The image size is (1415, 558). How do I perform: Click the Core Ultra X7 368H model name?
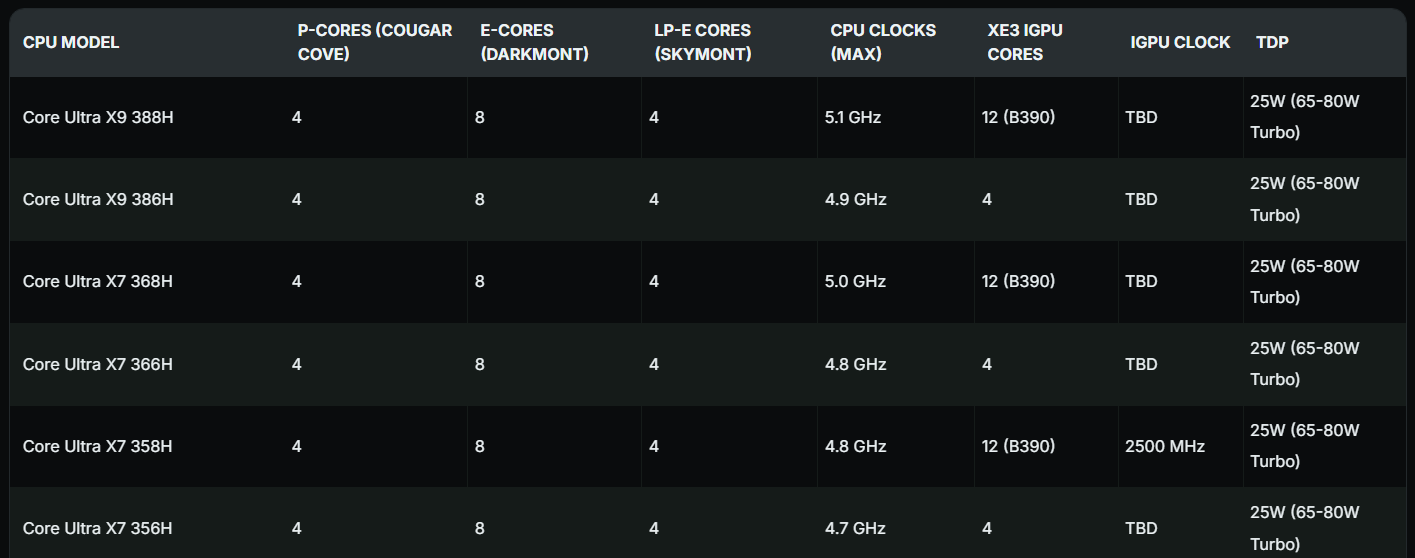[98, 281]
